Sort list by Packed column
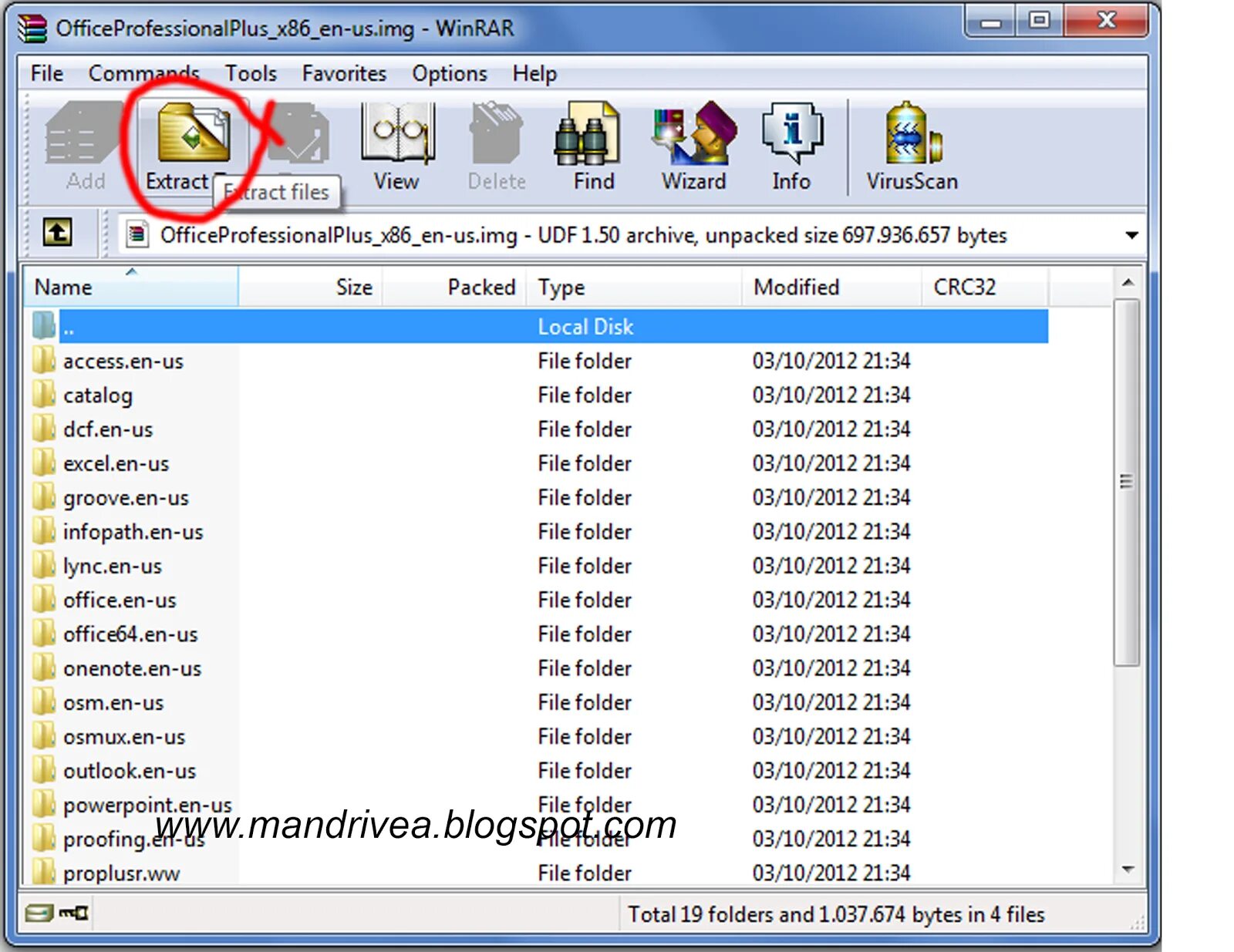Image resolution: width=1234 pixels, height=952 pixels. [454, 287]
